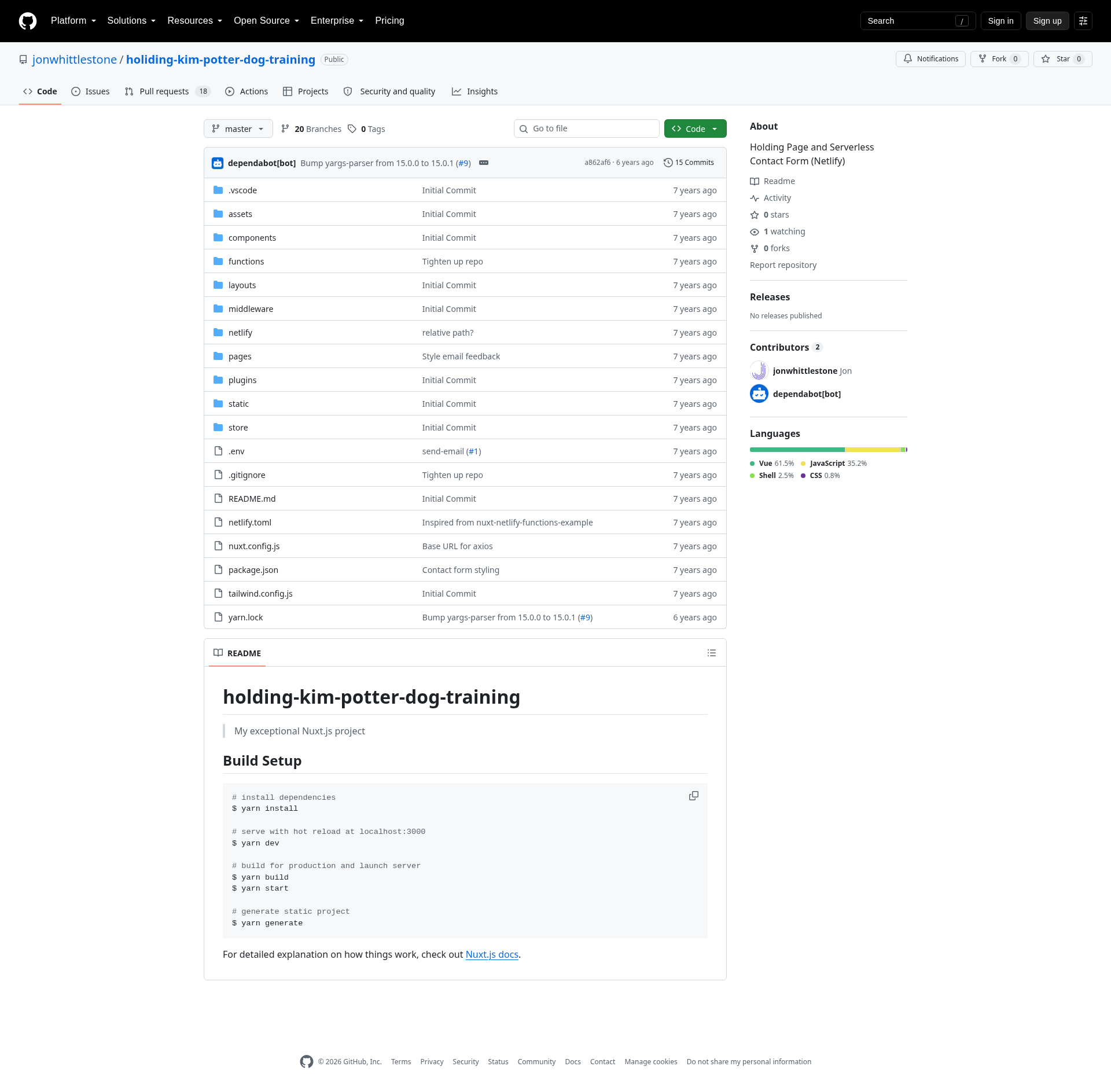Open the nuxt.config.js file
The height and width of the screenshot is (1092, 1111).
254,546
